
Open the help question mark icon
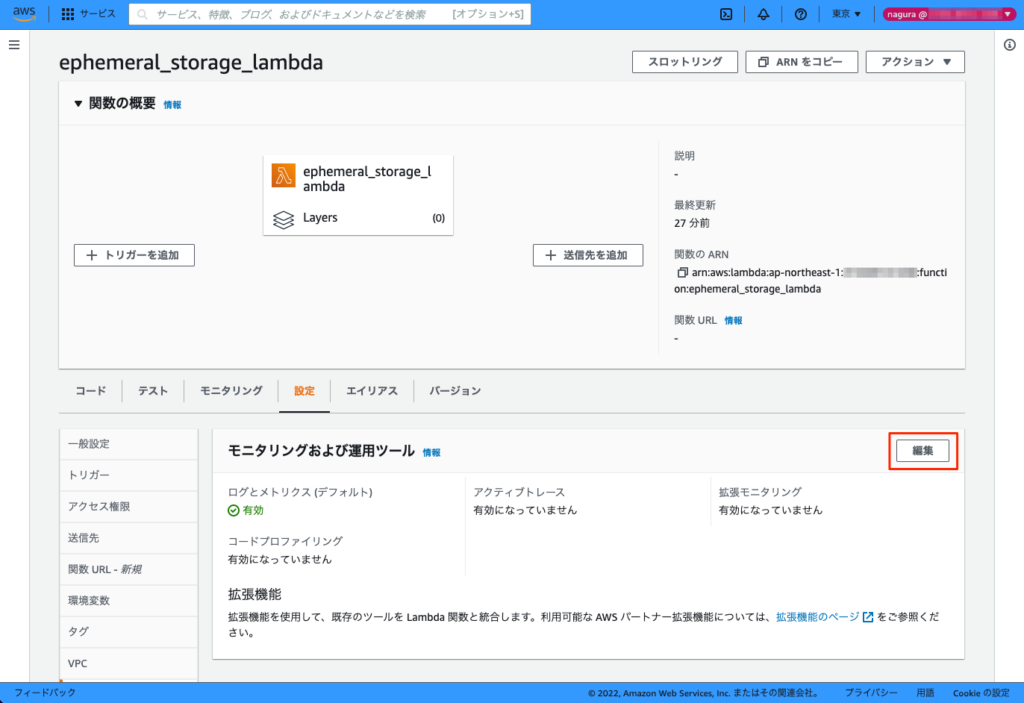click(x=801, y=14)
